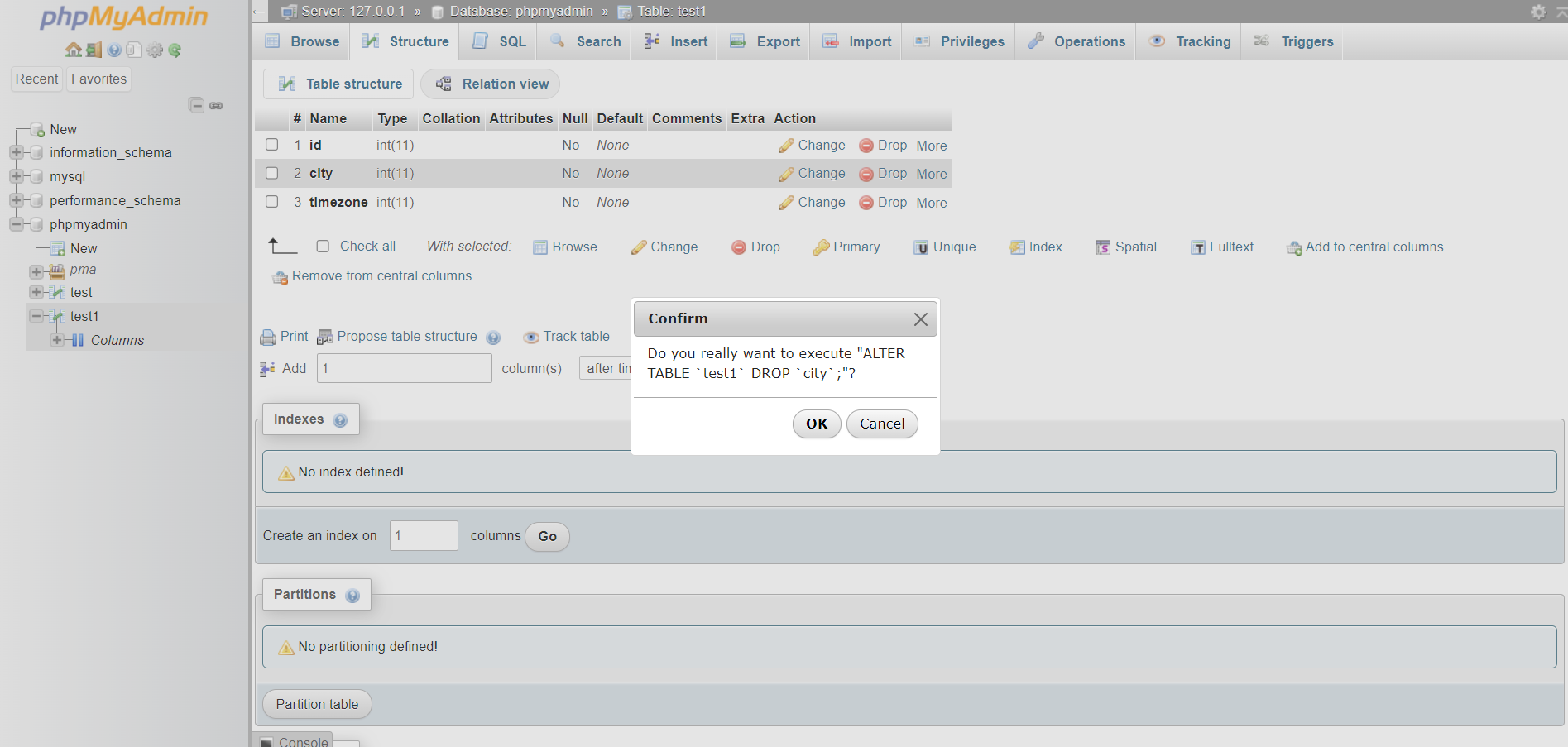Image resolution: width=1568 pixels, height=747 pixels.
Task: Enable the Check all checkbox
Action: [323, 246]
